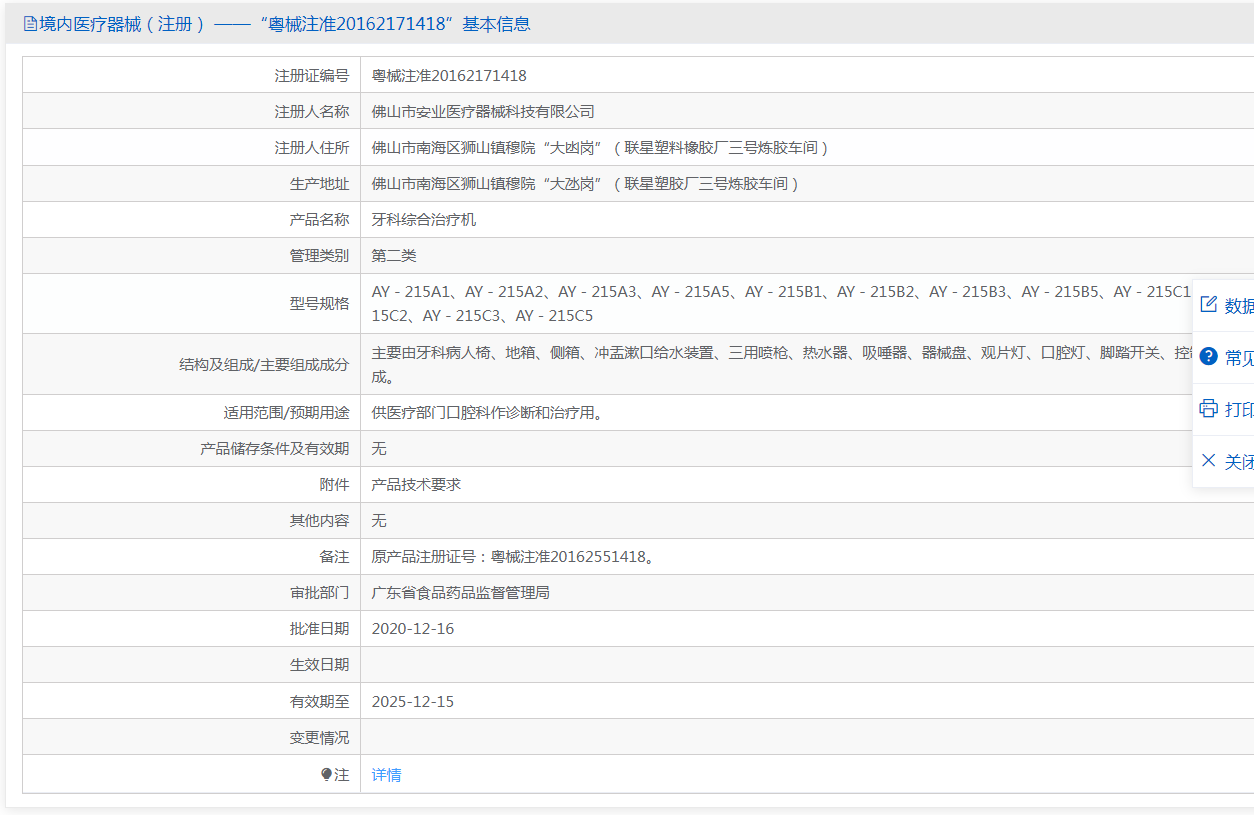Click the text beginning 主要由牙科病人椅

pyautogui.click(x=783, y=364)
